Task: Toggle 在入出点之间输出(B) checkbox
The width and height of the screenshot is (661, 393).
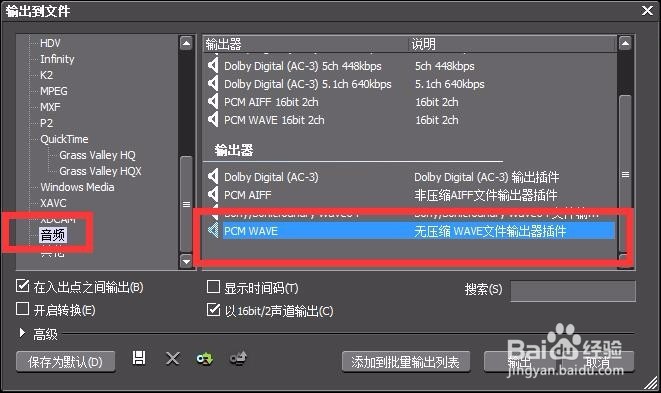Action: [22, 286]
